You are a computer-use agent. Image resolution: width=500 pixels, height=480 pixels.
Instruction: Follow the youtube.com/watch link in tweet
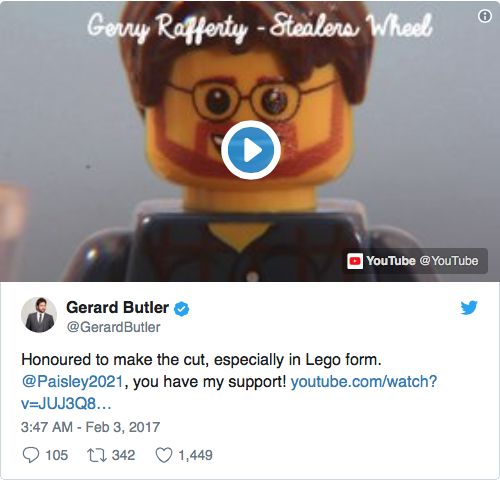[364, 381]
